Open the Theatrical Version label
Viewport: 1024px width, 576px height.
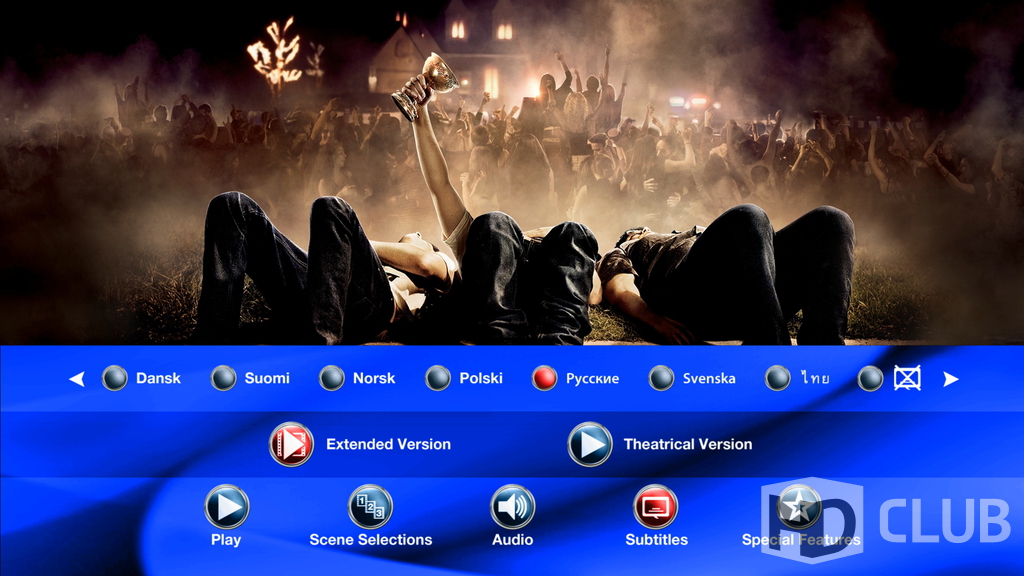click(688, 444)
